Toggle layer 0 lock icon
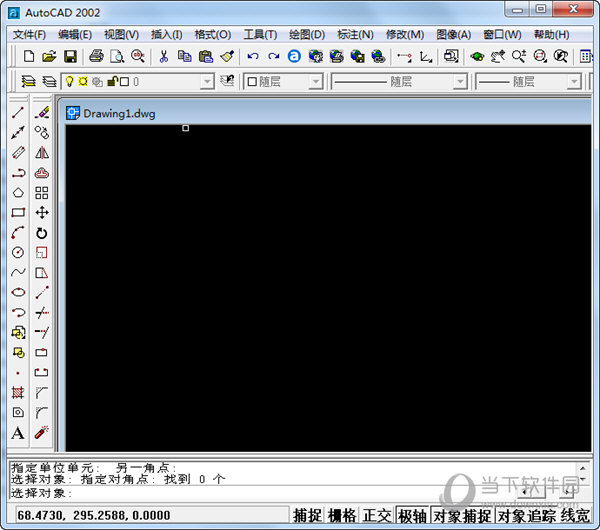600x530 pixels. (112, 82)
